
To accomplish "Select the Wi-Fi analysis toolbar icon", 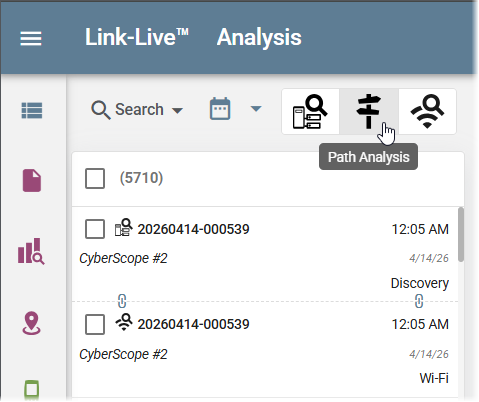I will pos(427,112).
